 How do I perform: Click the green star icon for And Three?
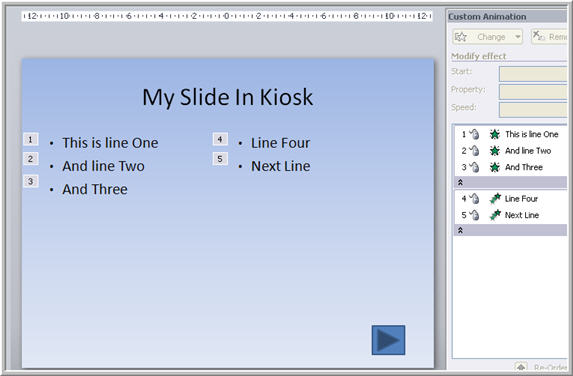coord(494,167)
